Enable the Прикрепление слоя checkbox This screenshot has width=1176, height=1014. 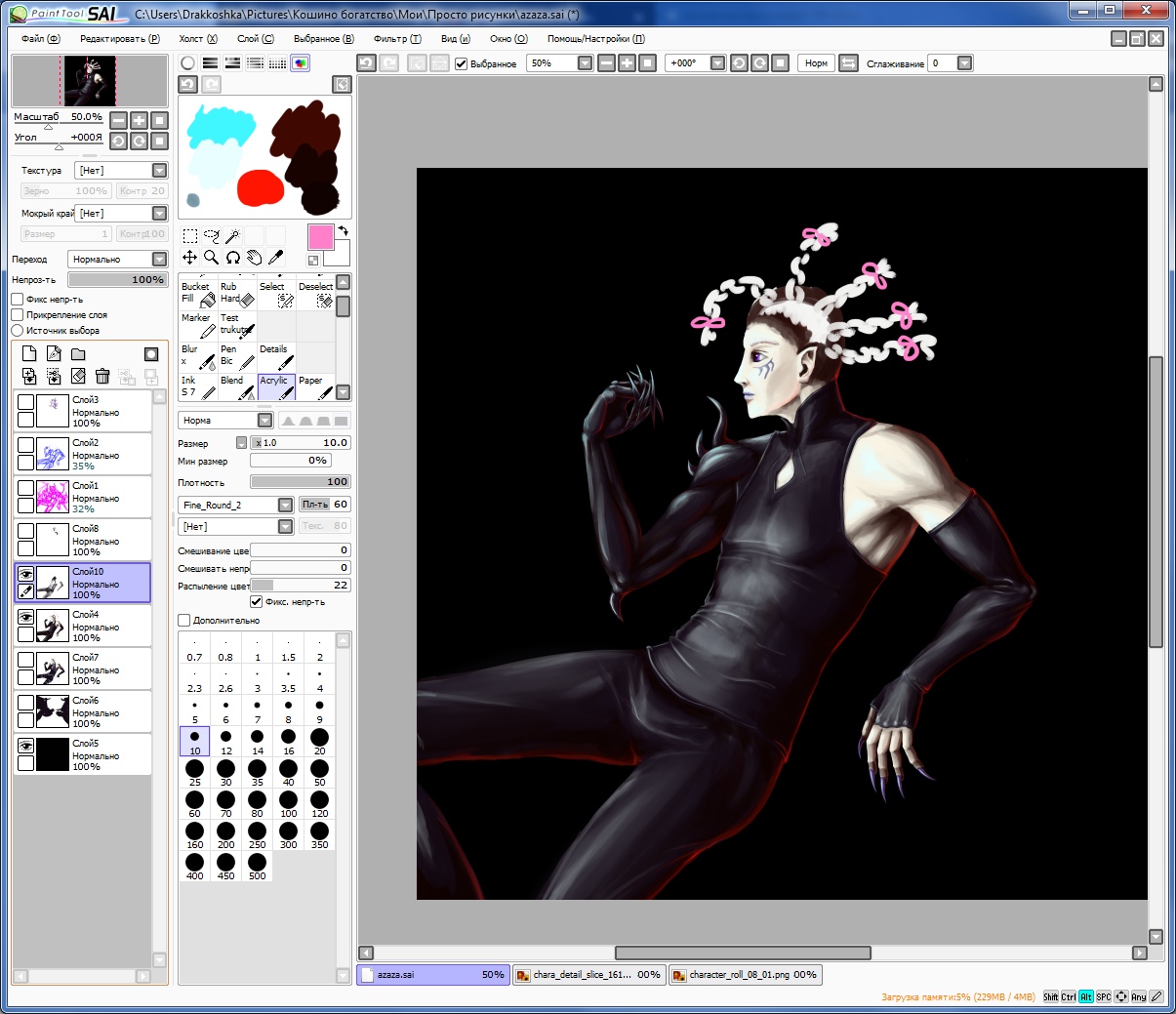[18, 315]
